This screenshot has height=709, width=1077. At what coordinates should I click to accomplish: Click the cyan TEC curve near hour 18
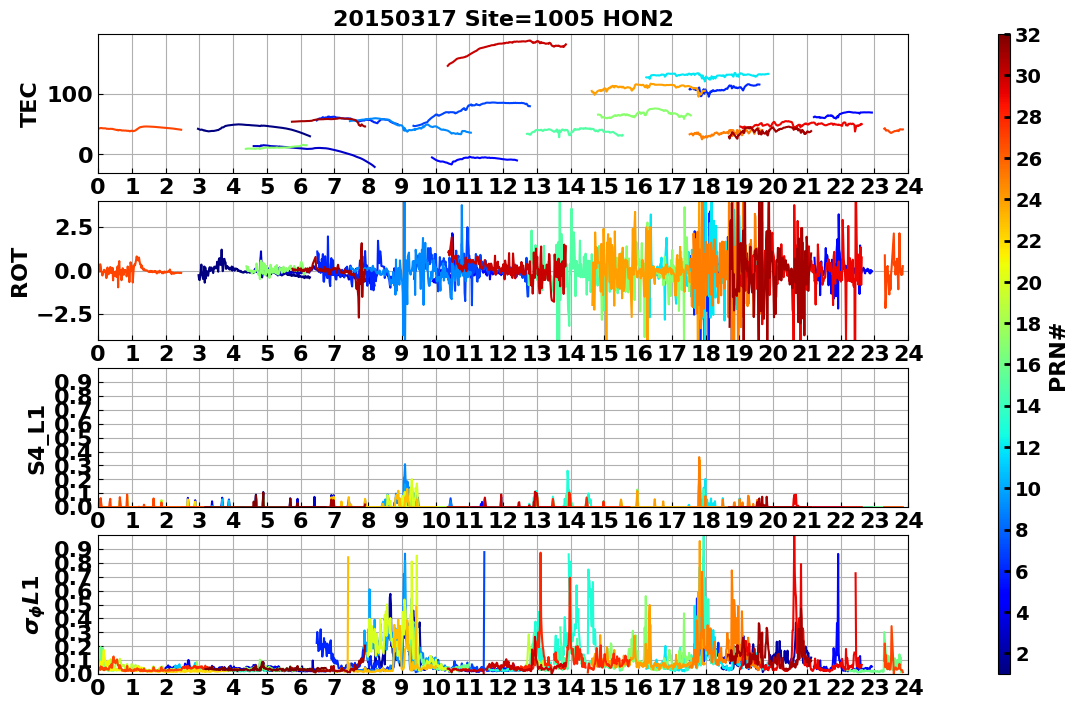[x=707, y=76]
